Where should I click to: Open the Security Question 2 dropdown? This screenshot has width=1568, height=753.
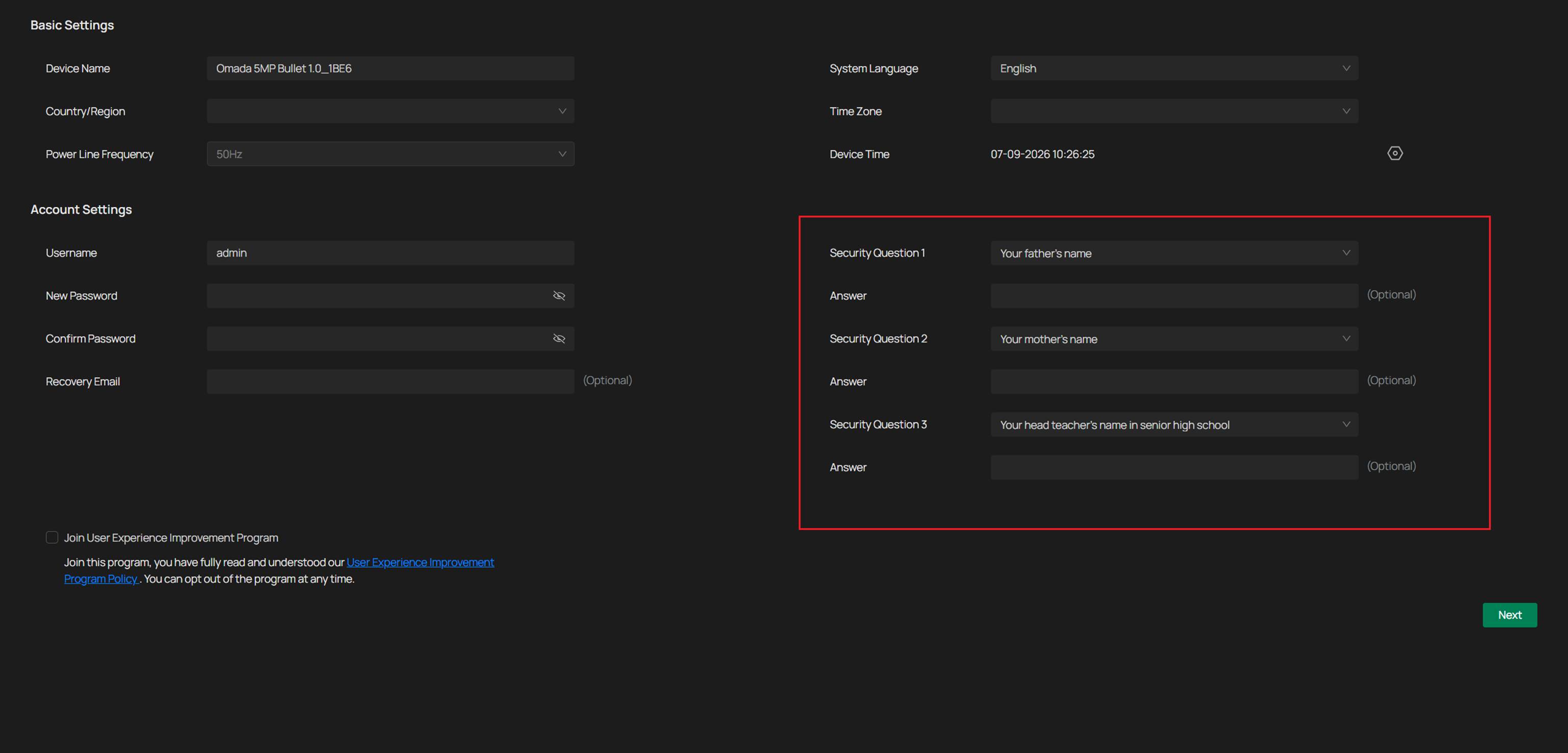[x=1174, y=339]
